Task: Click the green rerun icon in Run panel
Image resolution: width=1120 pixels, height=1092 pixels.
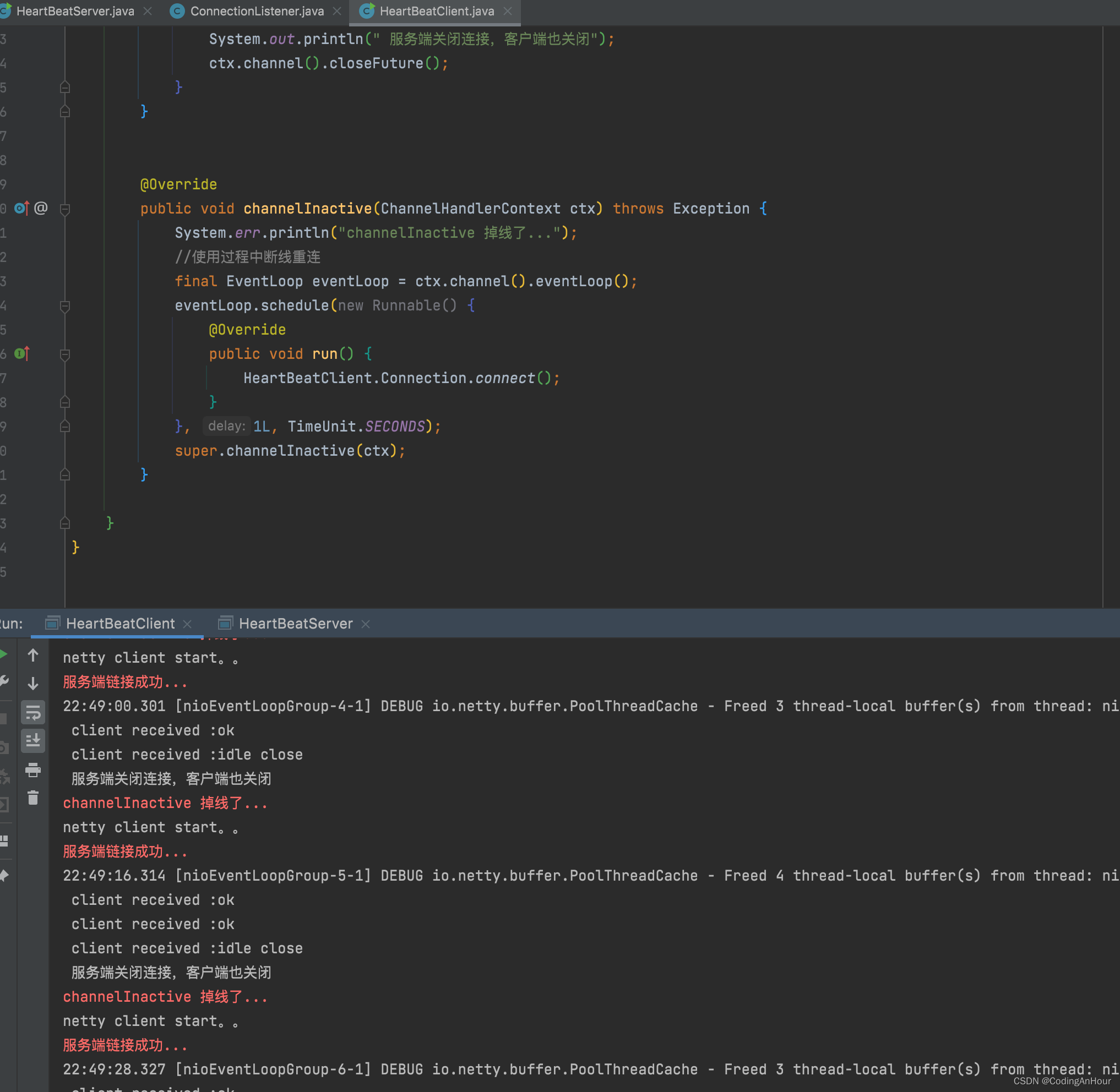Action: coord(3,654)
